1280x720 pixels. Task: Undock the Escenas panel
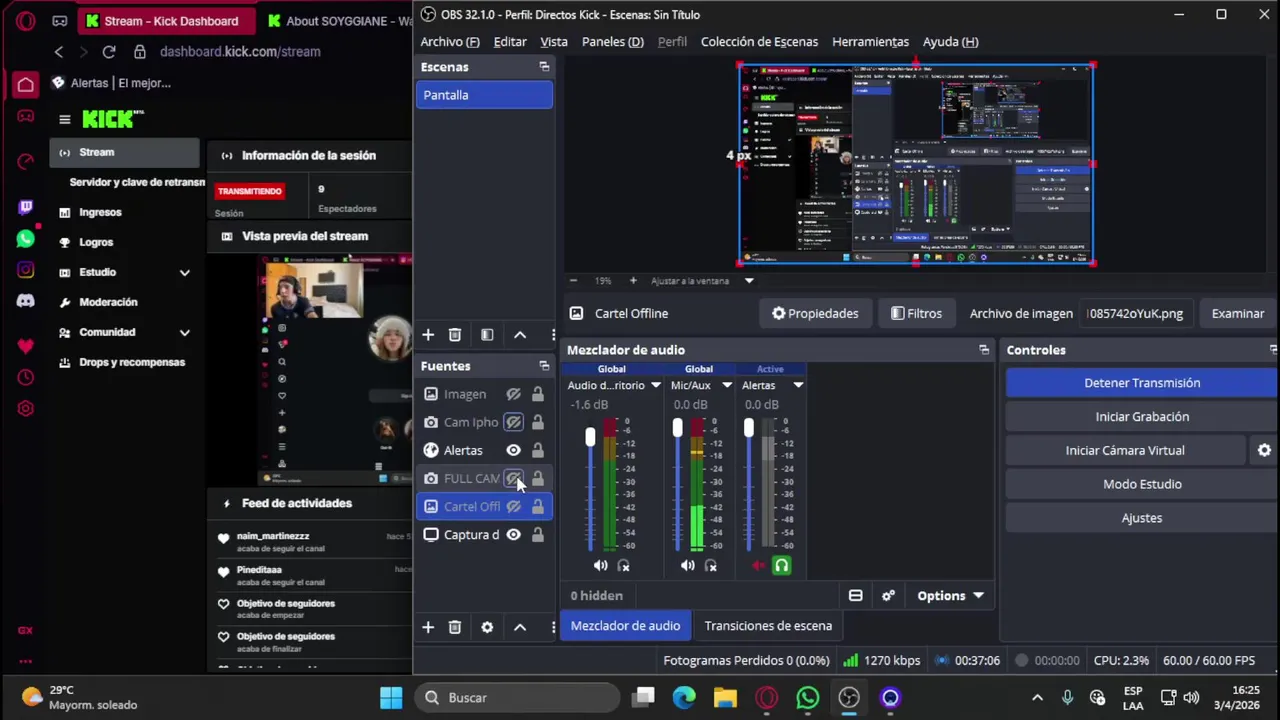tap(544, 67)
